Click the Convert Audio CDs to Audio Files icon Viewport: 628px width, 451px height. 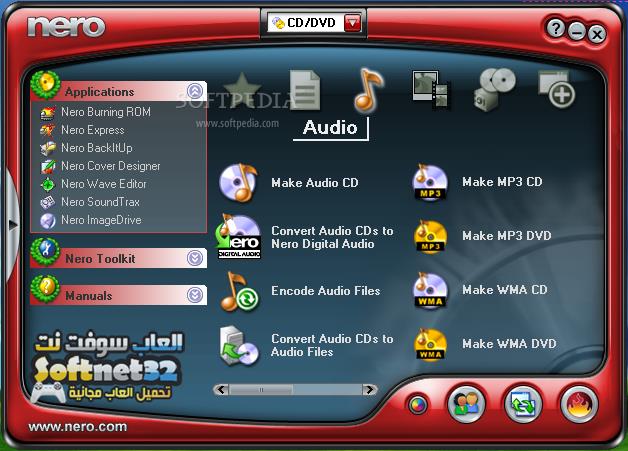pos(240,345)
